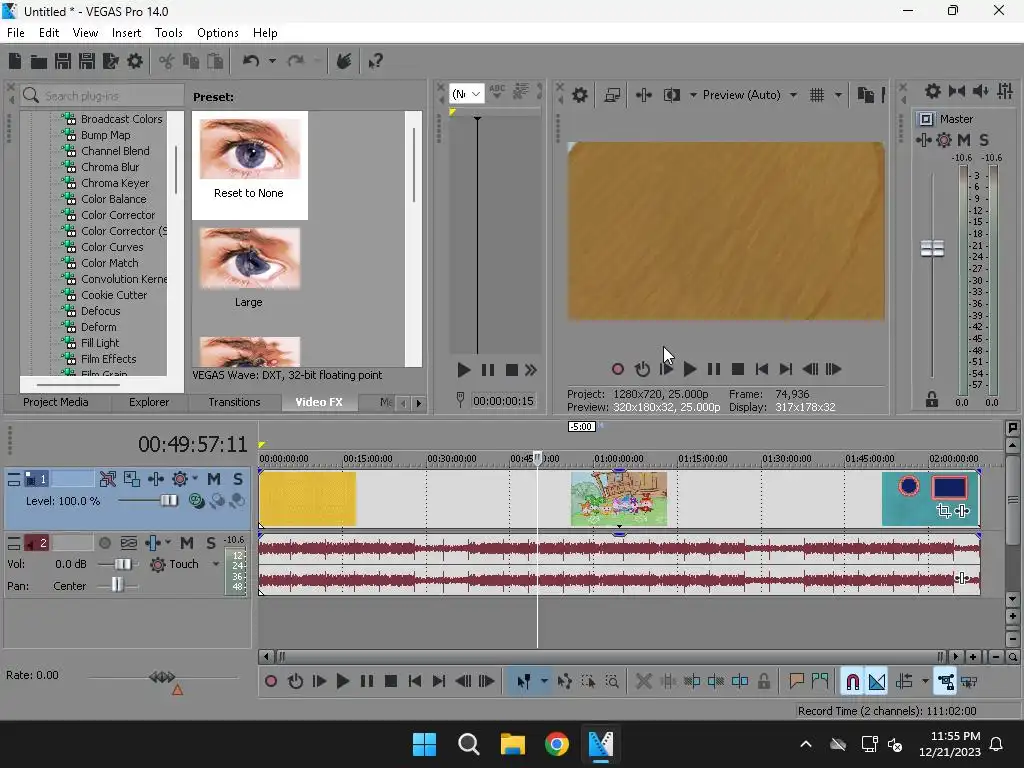Select Chroma Keyer plug-in
This screenshot has height=768, width=1024.
click(115, 184)
